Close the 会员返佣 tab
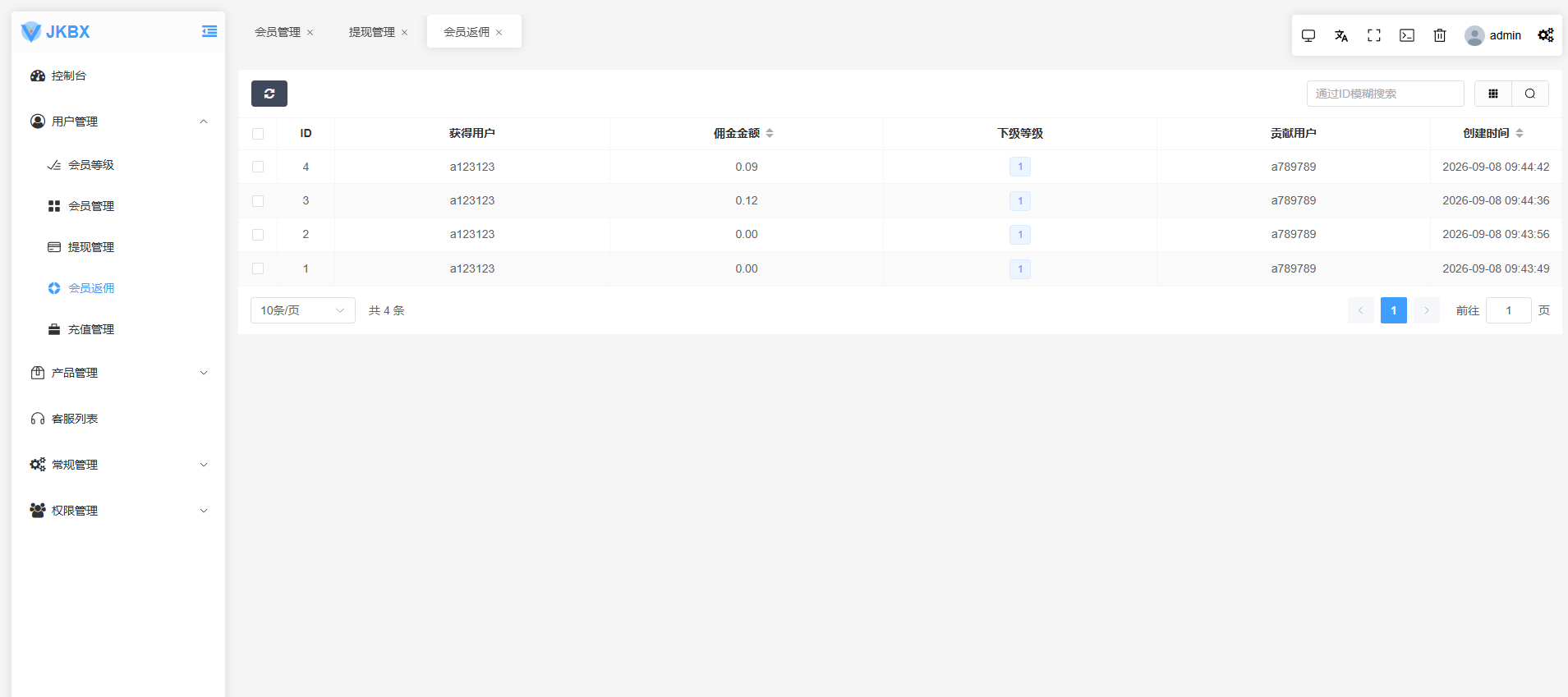 (499, 33)
